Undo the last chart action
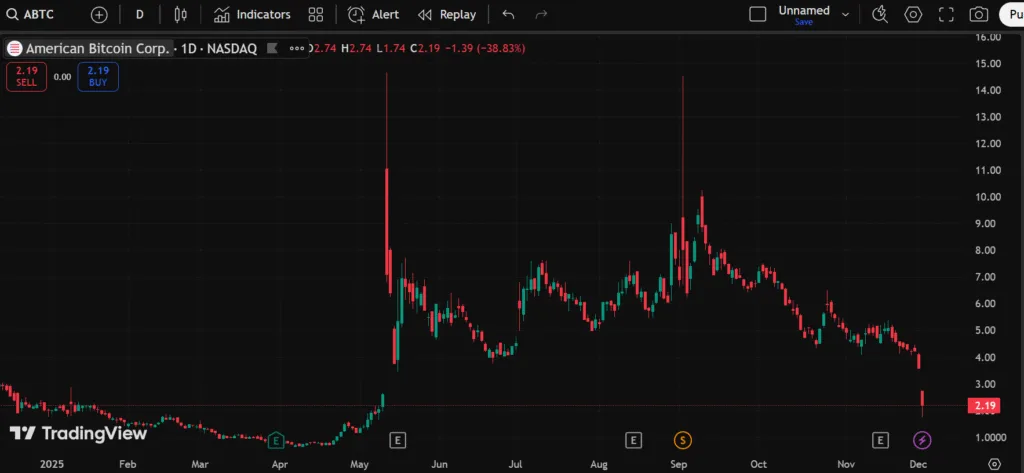Image resolution: width=1024 pixels, height=473 pixels. pyautogui.click(x=509, y=14)
